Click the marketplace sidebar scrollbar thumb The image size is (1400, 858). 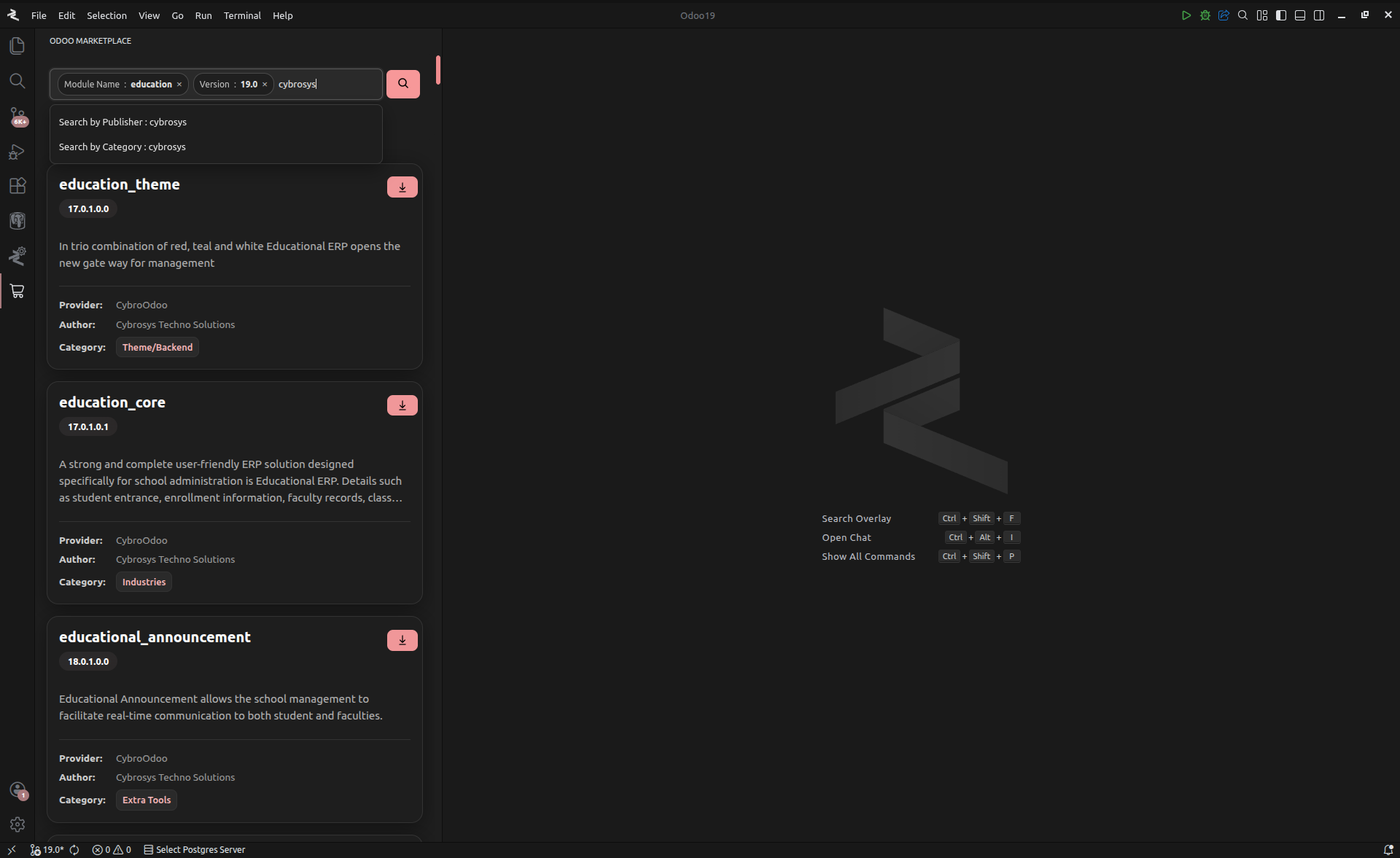tap(438, 70)
